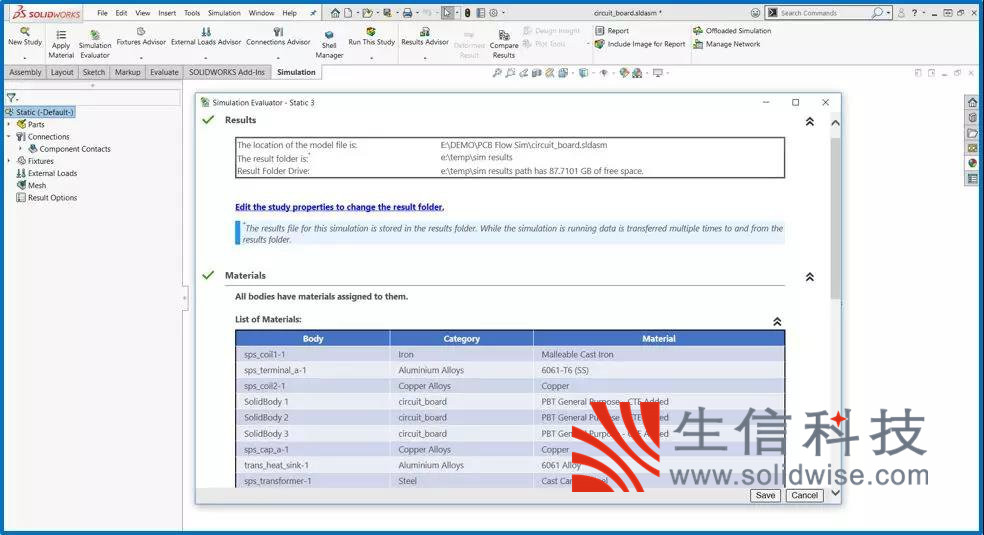984x535 pixels.
Task: Click the search magnifier icon
Action: [x=877, y=13]
